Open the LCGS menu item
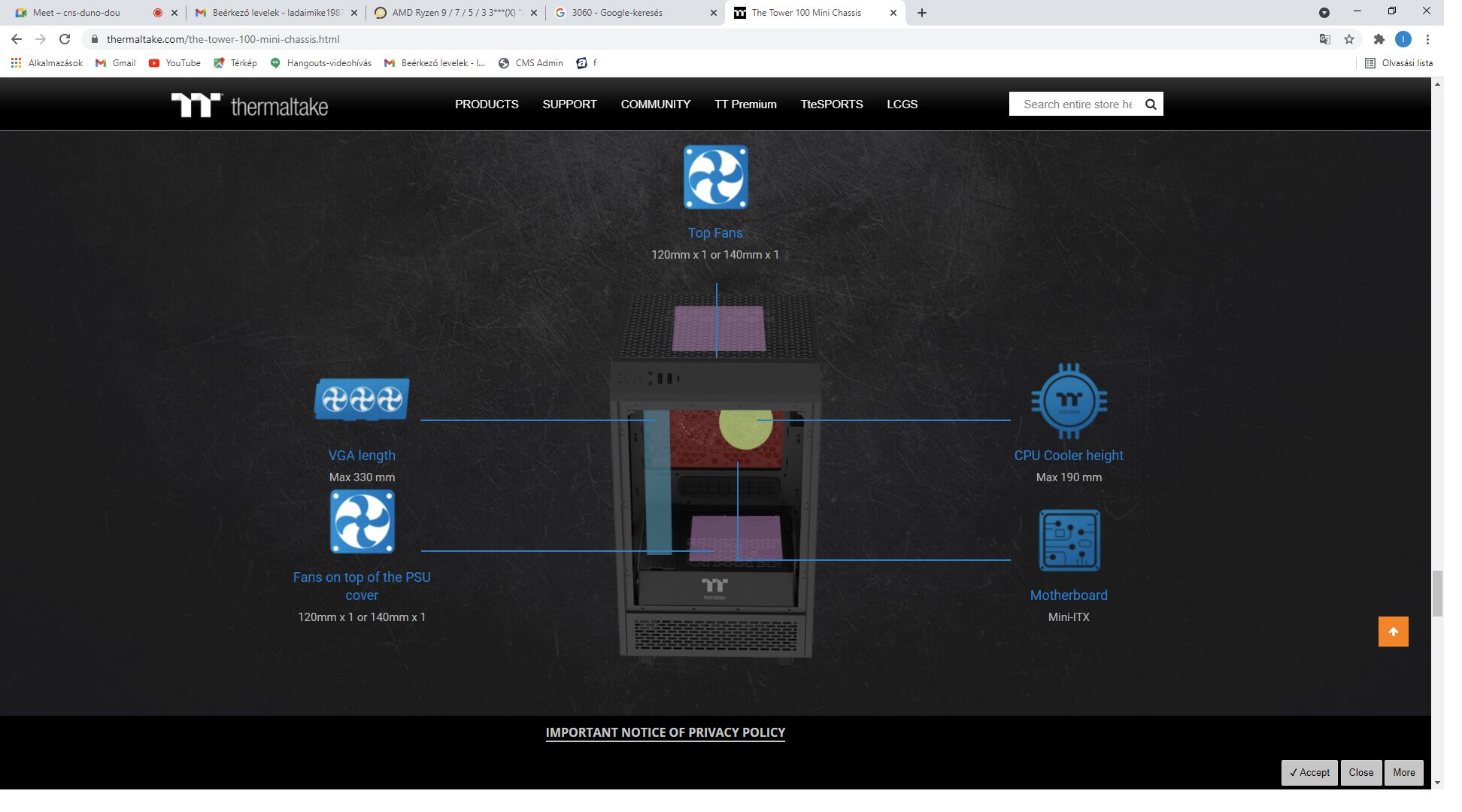1462x812 pixels. (x=902, y=105)
